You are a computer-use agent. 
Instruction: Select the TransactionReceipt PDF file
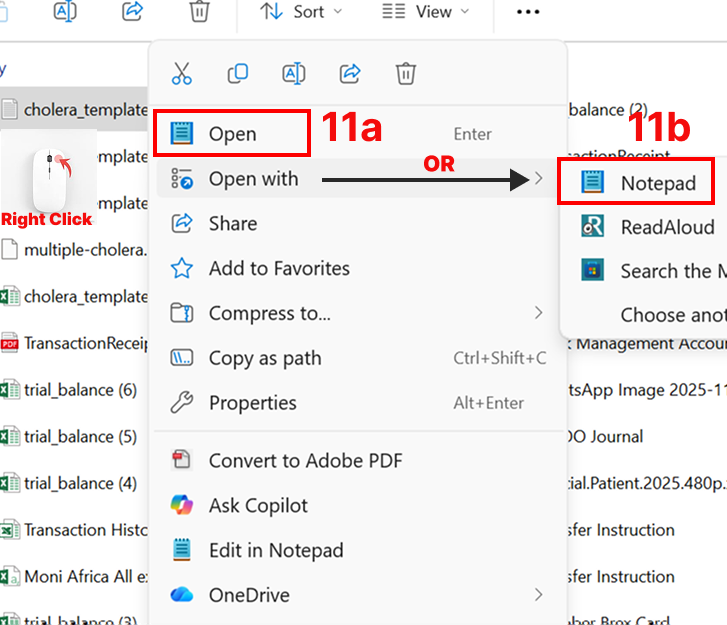(x=74, y=343)
